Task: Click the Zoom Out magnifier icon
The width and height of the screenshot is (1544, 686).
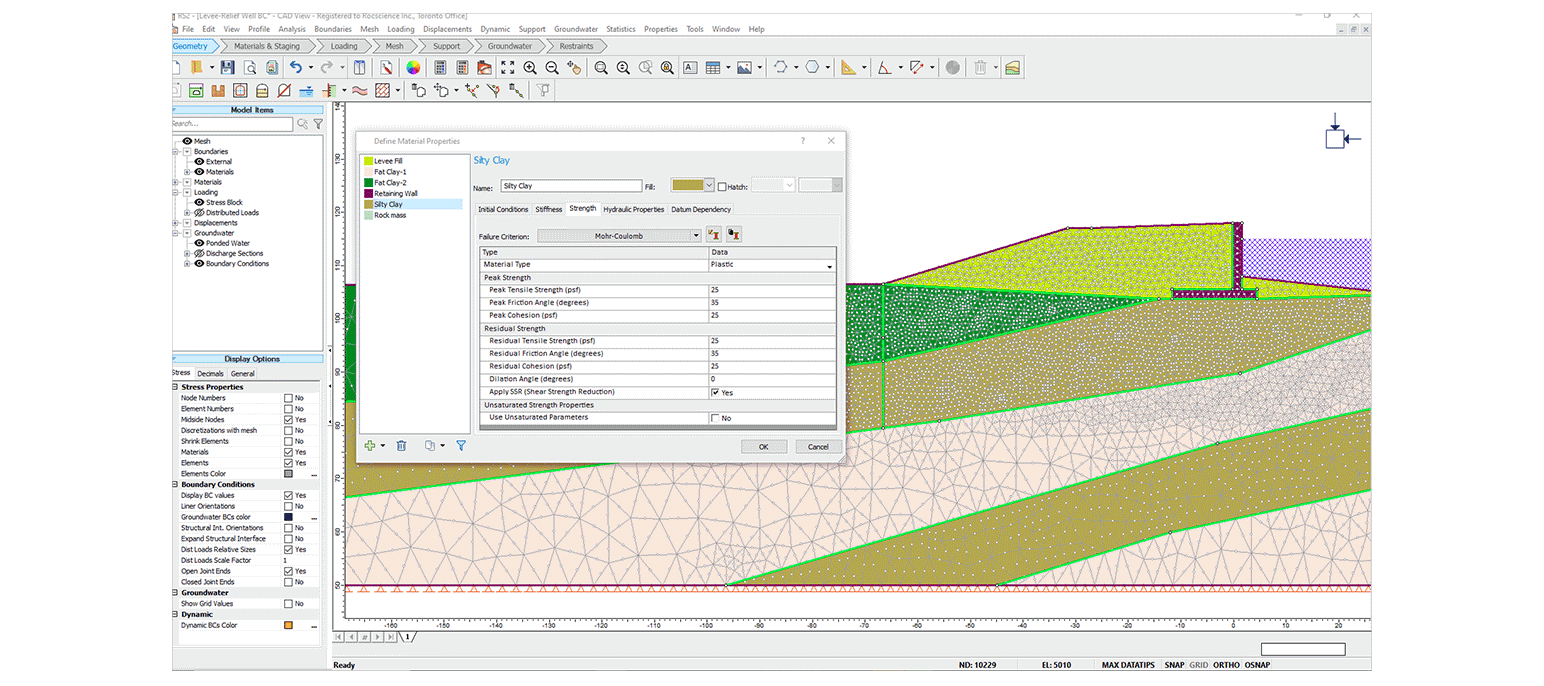Action: click(551, 67)
